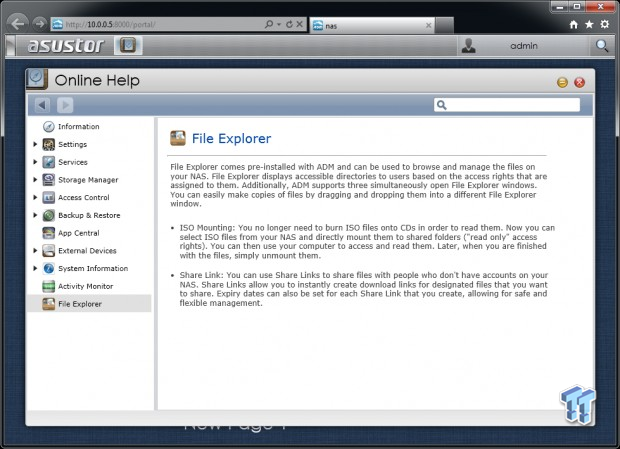Expand the Storage Manager tree node
620x449 pixels.
pos(35,180)
